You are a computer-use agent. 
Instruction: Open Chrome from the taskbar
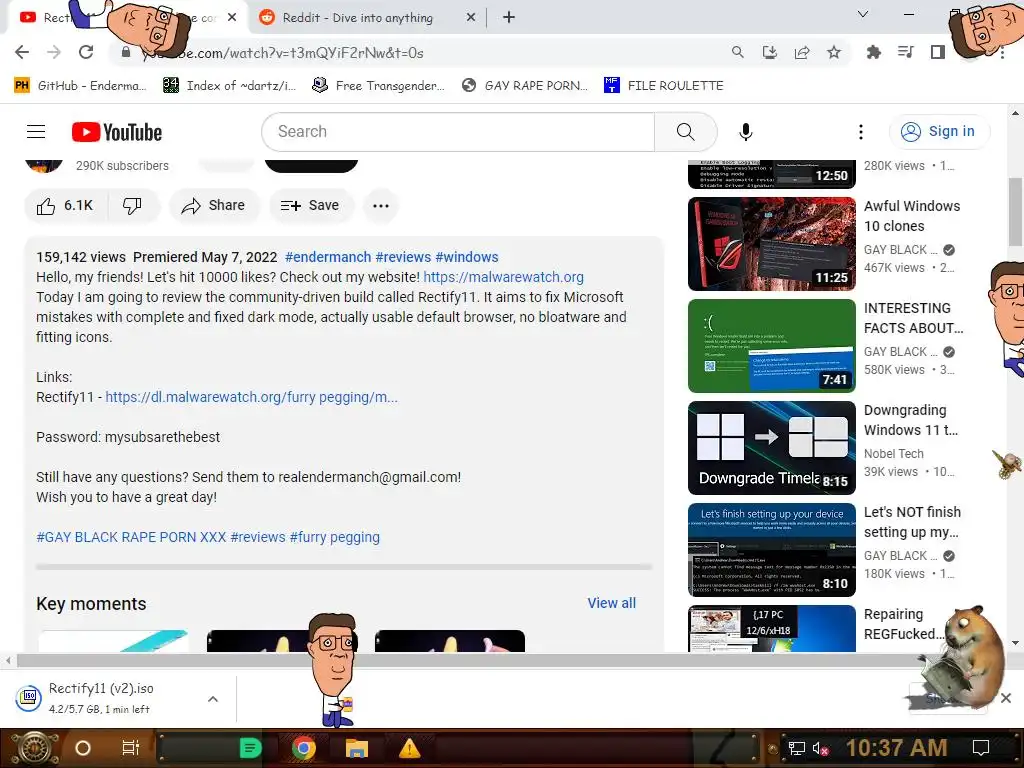[x=304, y=748]
